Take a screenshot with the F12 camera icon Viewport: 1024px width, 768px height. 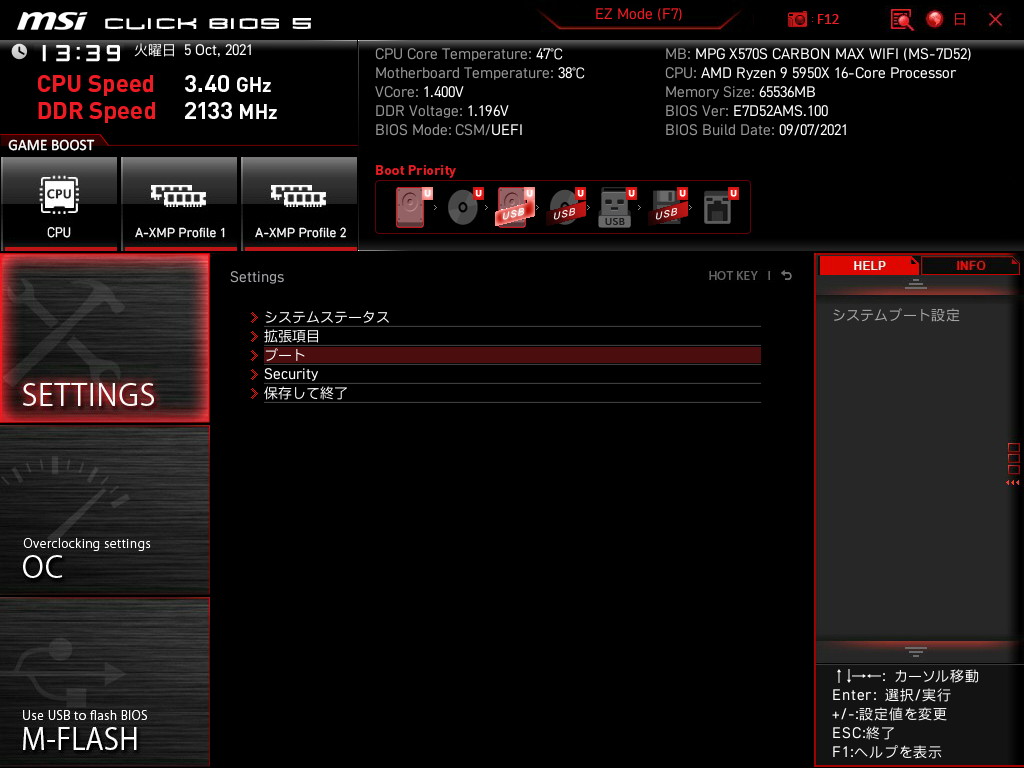point(797,20)
